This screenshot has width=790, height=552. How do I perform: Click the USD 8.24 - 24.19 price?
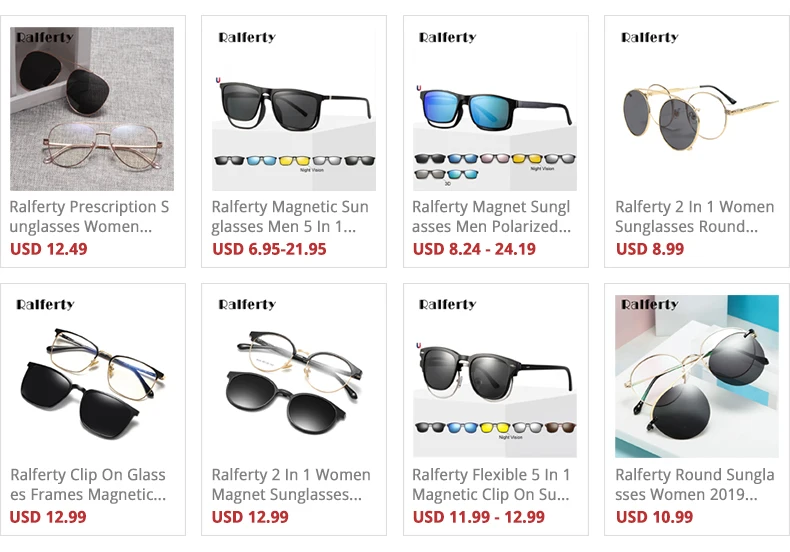click(474, 249)
